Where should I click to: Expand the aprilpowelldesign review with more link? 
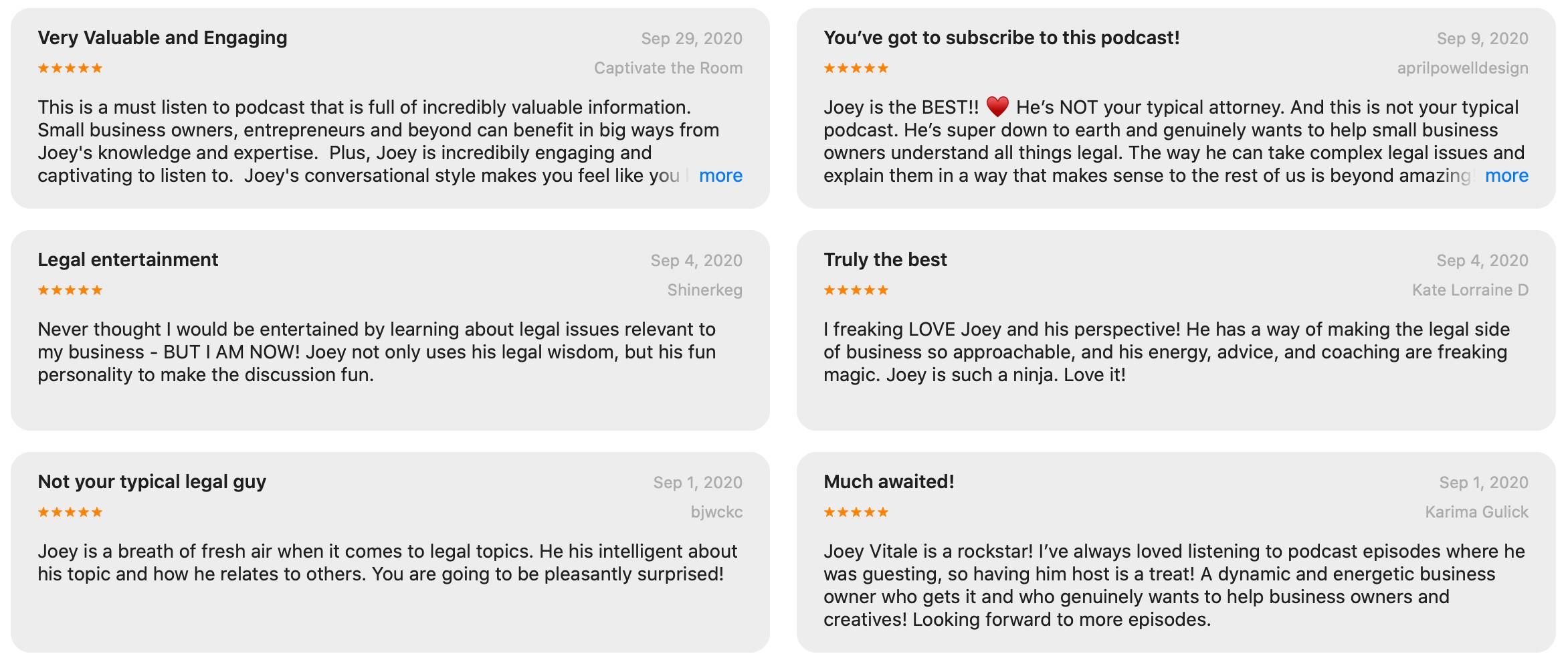[1506, 176]
